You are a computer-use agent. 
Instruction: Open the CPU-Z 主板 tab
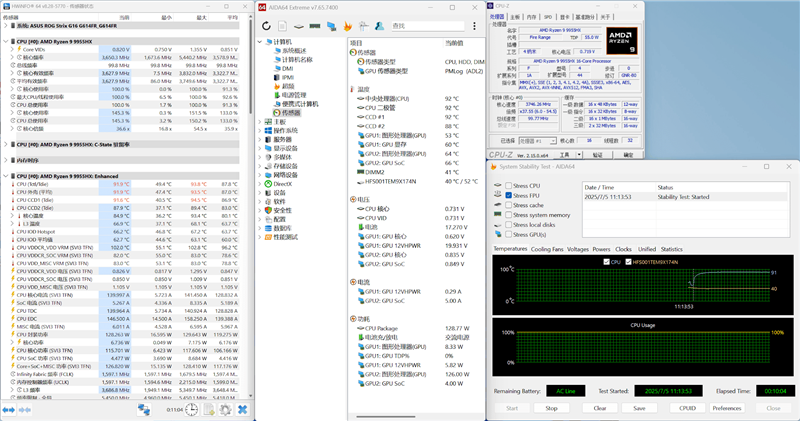(x=515, y=17)
